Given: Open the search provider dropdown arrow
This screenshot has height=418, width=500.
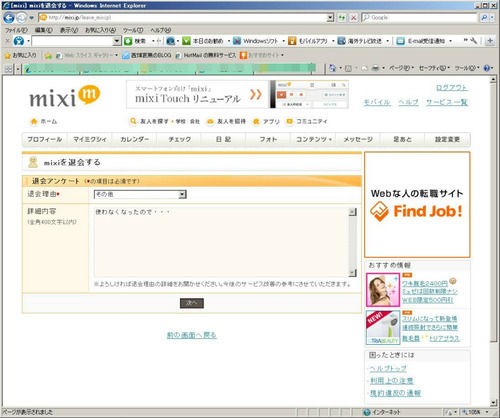Looking at the screenshot, I should coord(492,18).
